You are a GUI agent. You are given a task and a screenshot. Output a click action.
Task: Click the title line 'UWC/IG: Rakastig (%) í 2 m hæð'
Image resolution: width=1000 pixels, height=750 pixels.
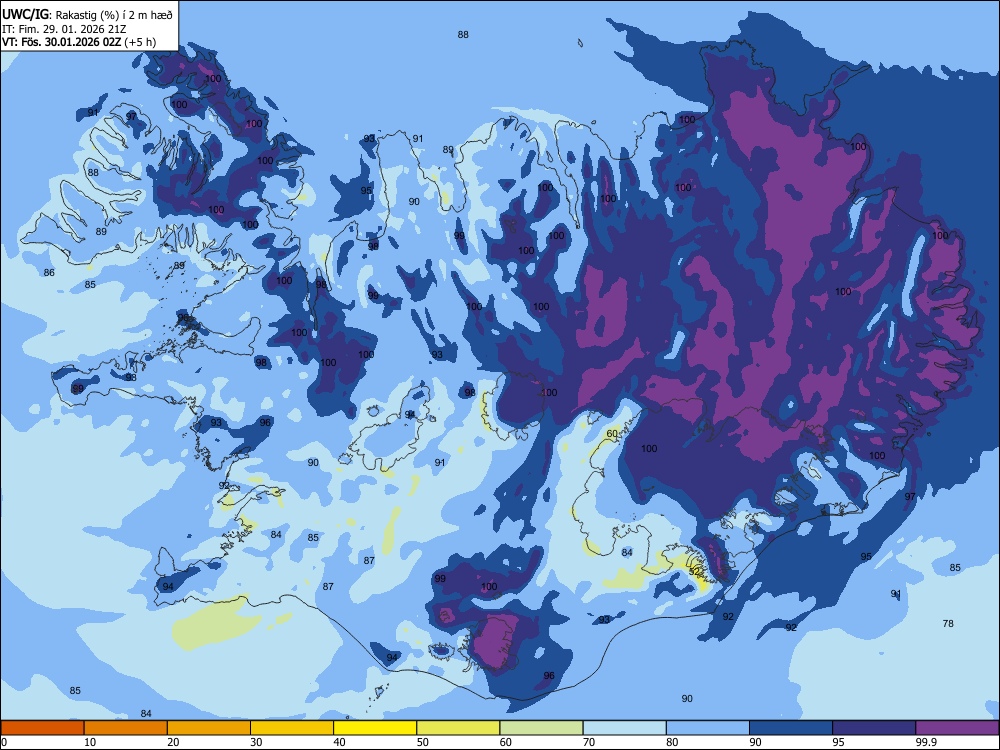tap(87, 15)
